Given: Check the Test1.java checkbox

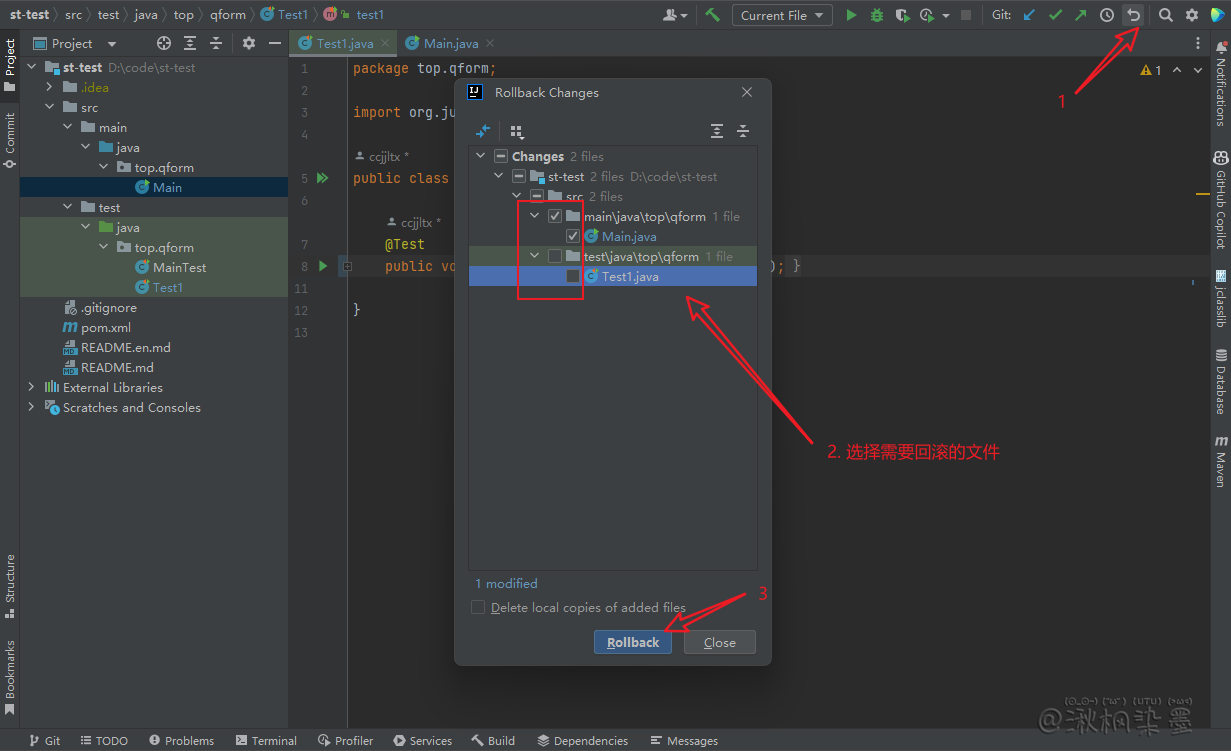Looking at the screenshot, I should point(573,277).
